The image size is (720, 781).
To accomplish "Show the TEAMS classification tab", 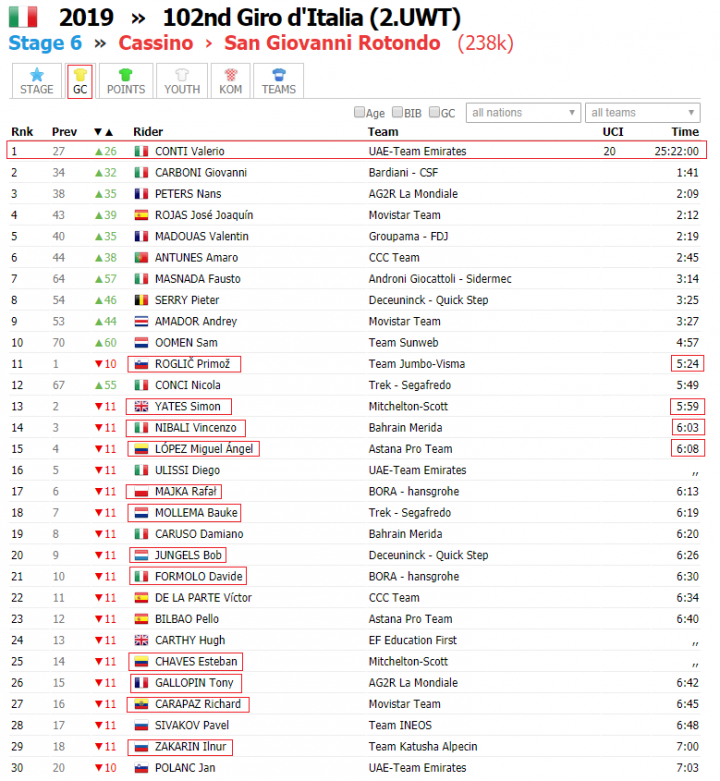I will pyautogui.click(x=279, y=81).
